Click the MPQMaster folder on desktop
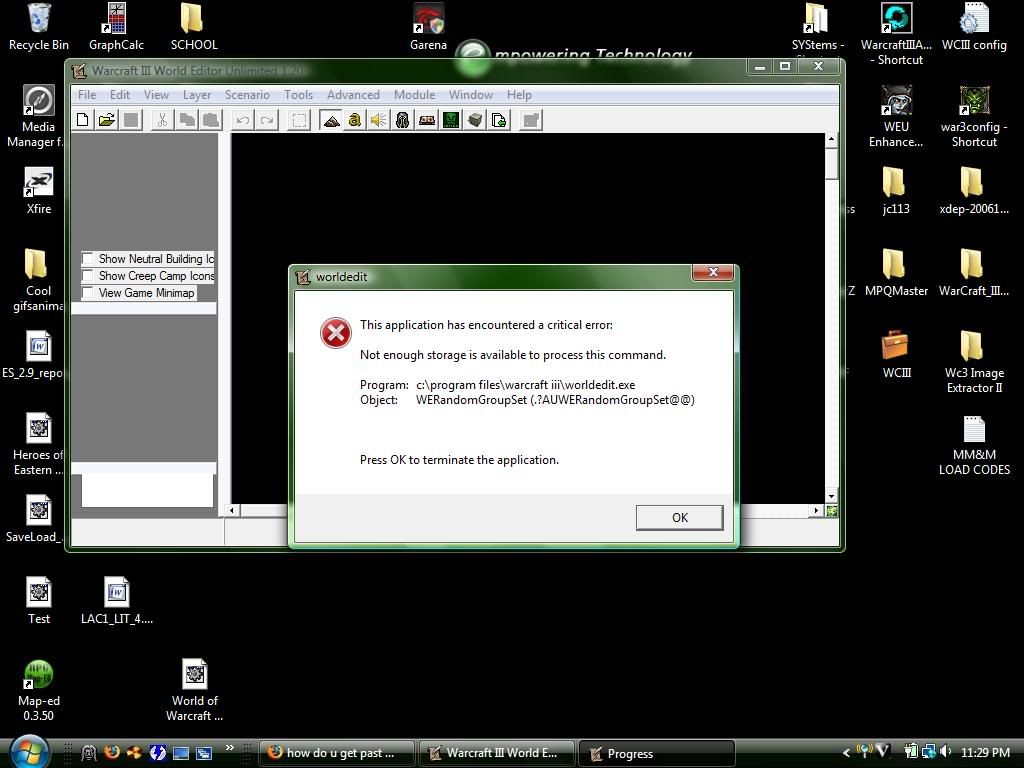Screen dimensions: 1024x768 [x=896, y=273]
